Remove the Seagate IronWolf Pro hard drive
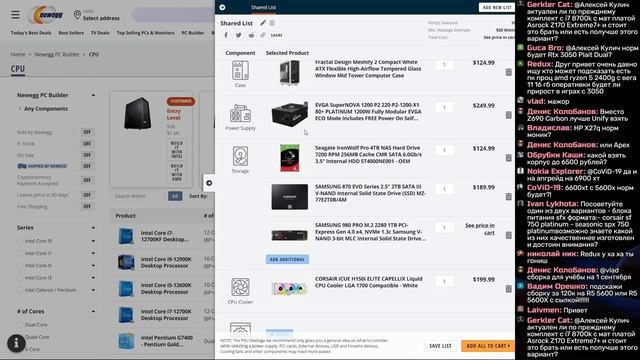 point(508,158)
